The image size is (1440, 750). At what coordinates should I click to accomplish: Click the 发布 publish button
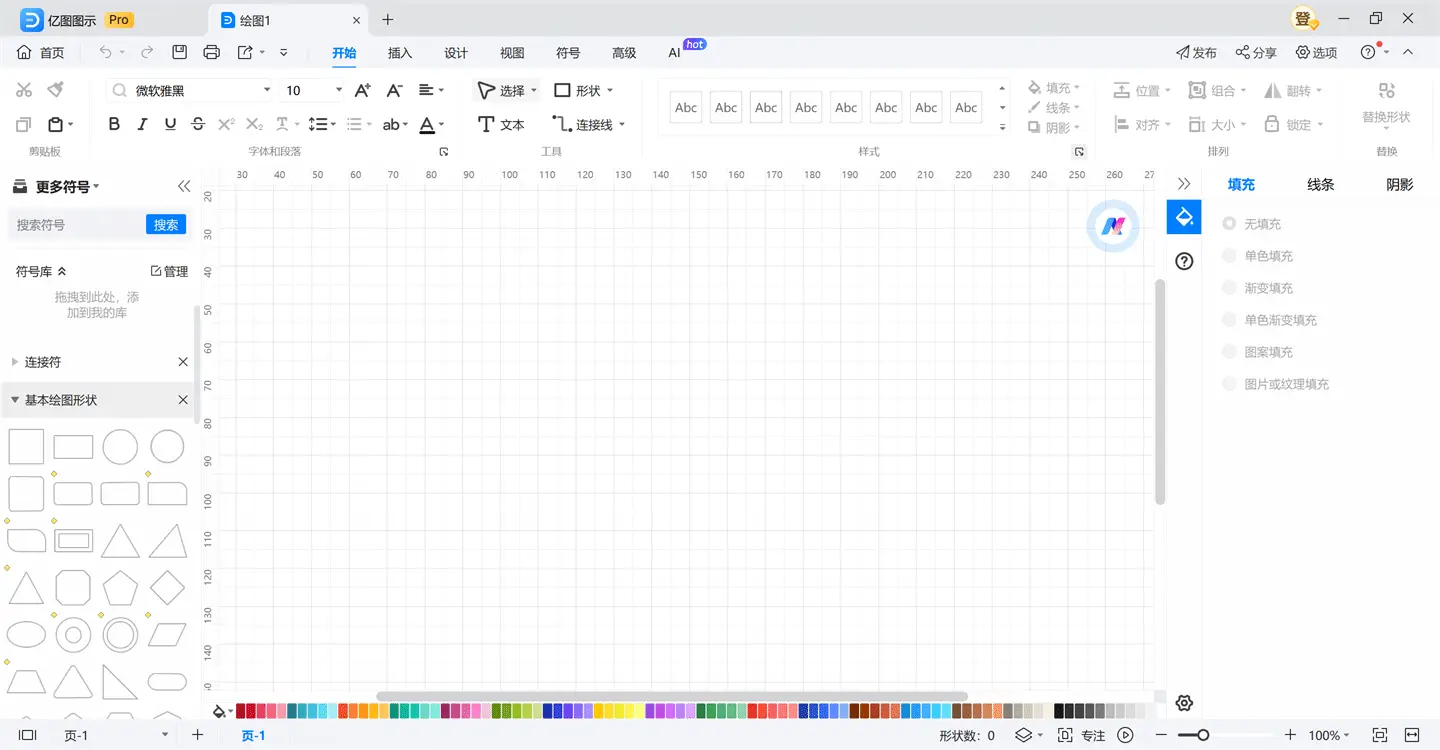[x=1196, y=52]
